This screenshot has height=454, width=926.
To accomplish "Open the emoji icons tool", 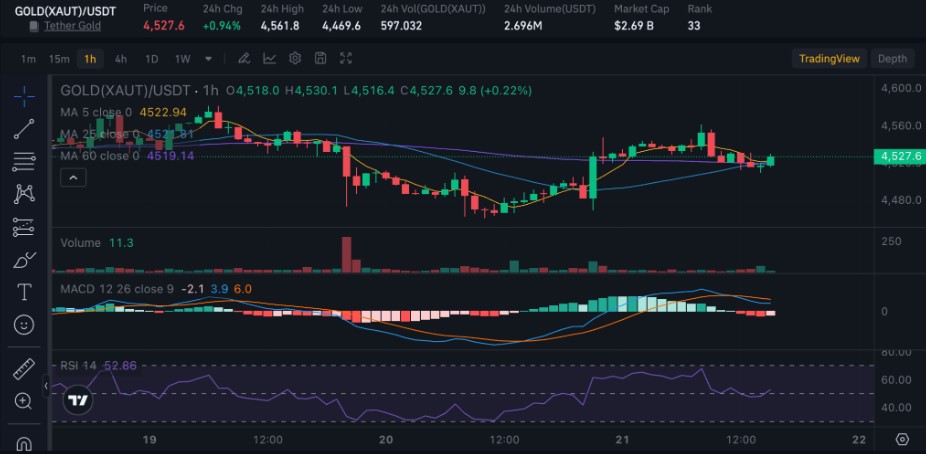I will pyautogui.click(x=24, y=325).
